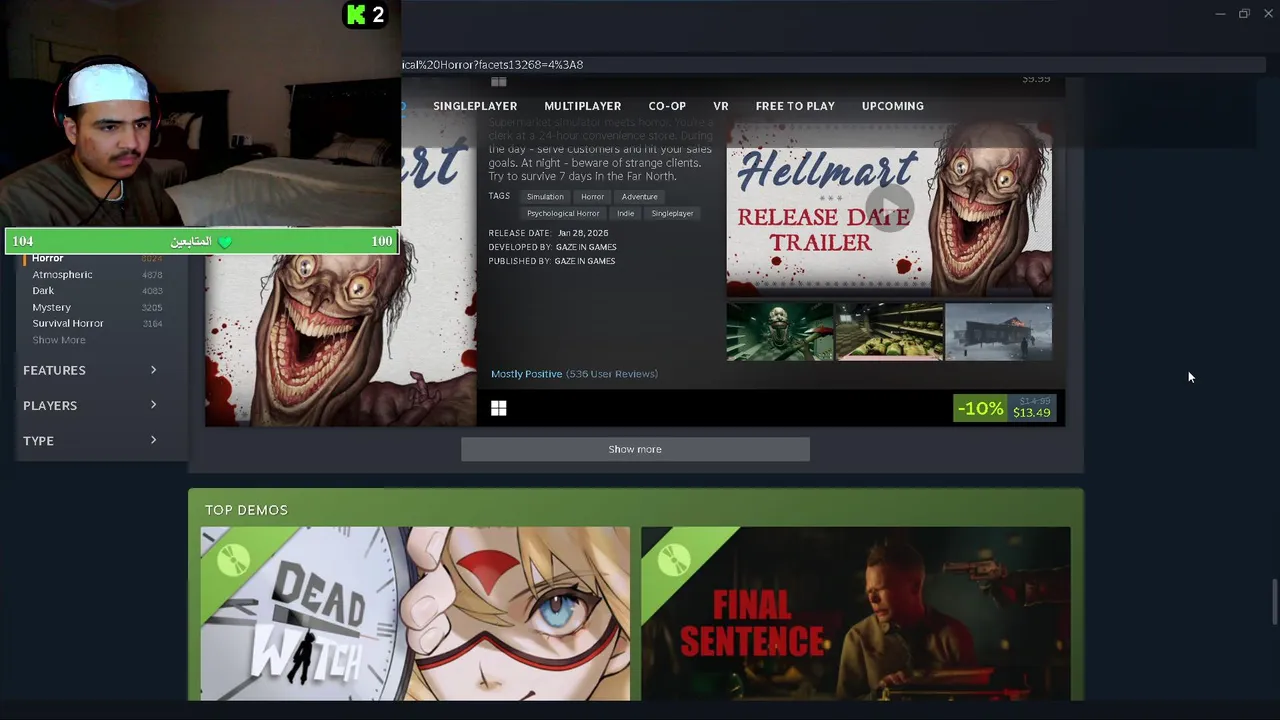This screenshot has width=1280, height=720.
Task: Open the SINGLEPLAYER tab
Action: 475,106
